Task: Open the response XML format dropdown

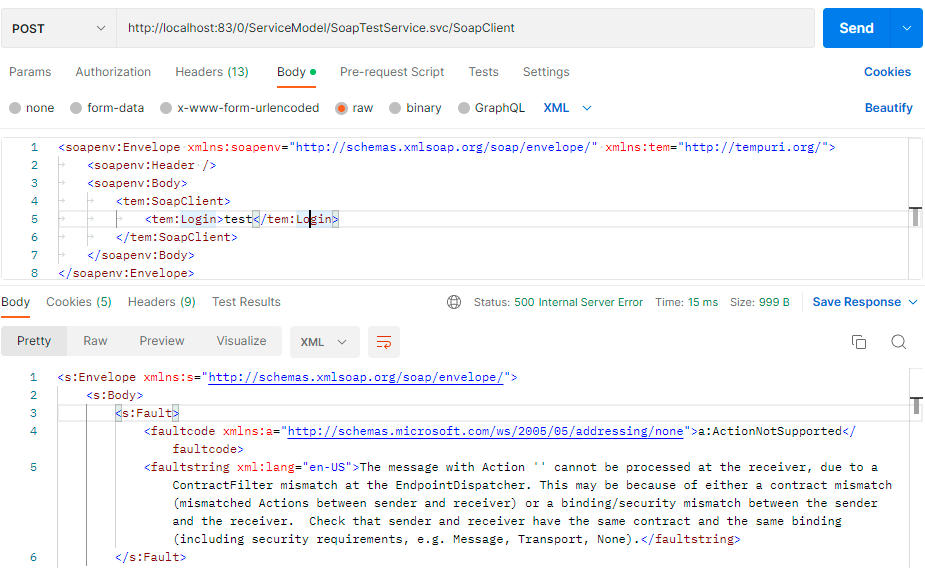Action: [324, 342]
